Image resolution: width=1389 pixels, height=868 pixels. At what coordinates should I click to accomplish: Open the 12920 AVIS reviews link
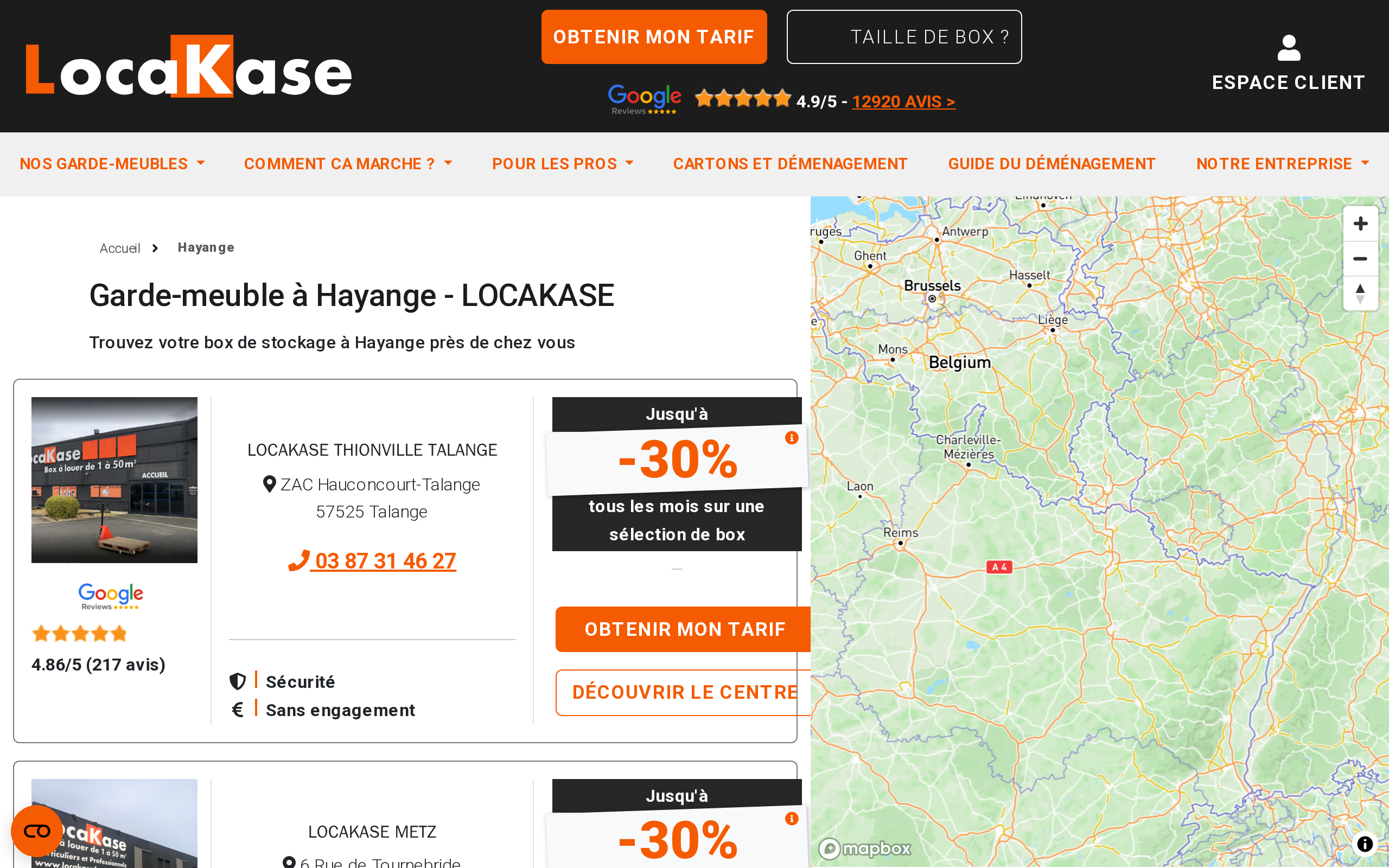[903, 101]
